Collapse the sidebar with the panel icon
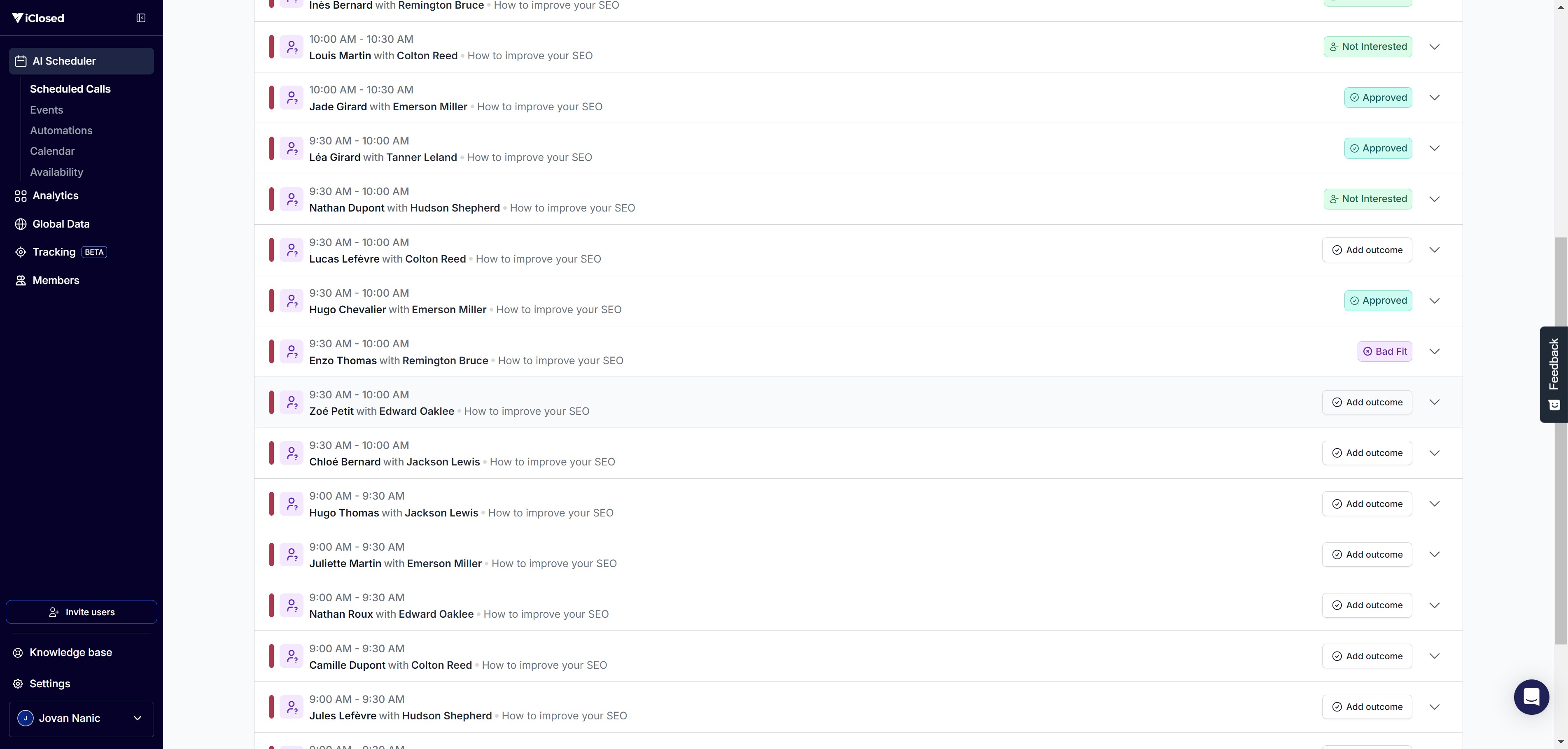 click(x=140, y=18)
